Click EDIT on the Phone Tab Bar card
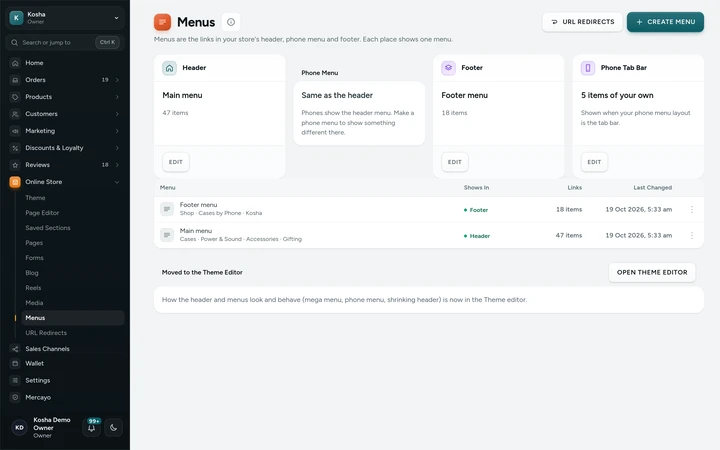The image size is (720, 450). (594, 162)
